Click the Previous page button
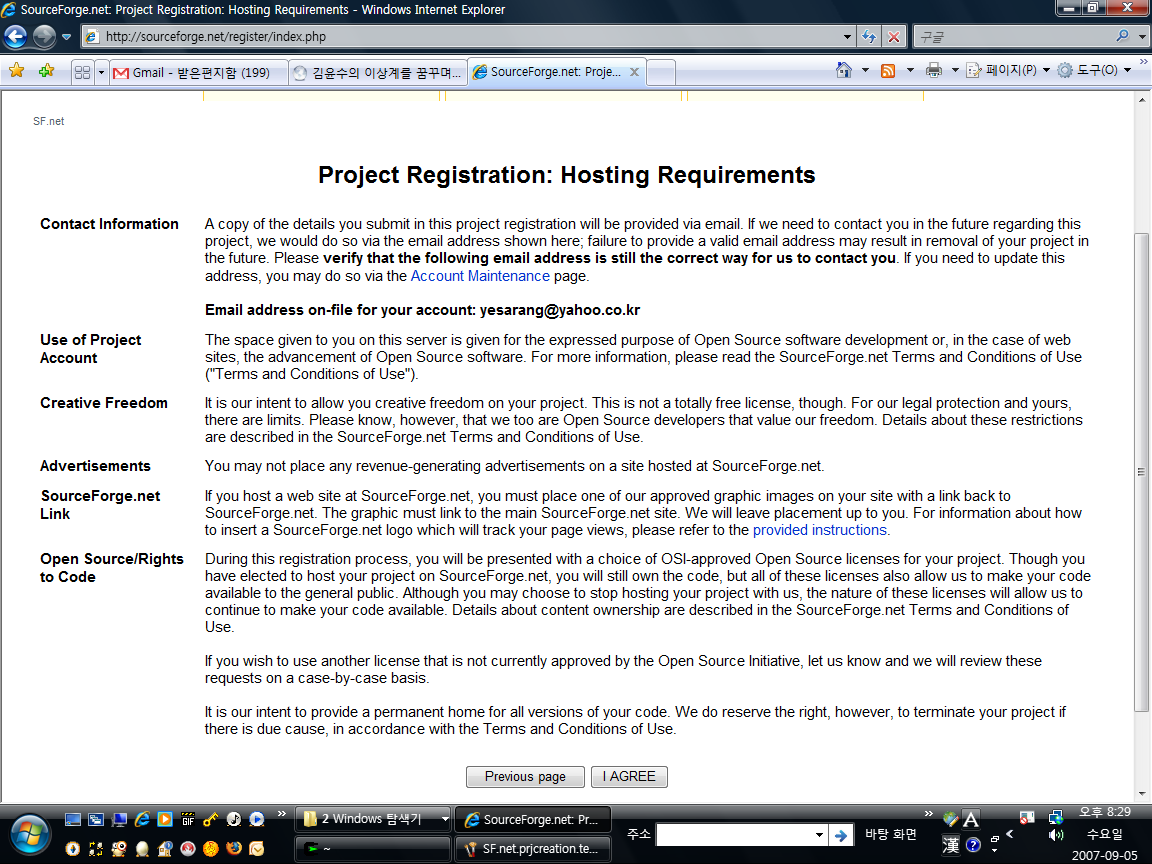 coord(525,777)
